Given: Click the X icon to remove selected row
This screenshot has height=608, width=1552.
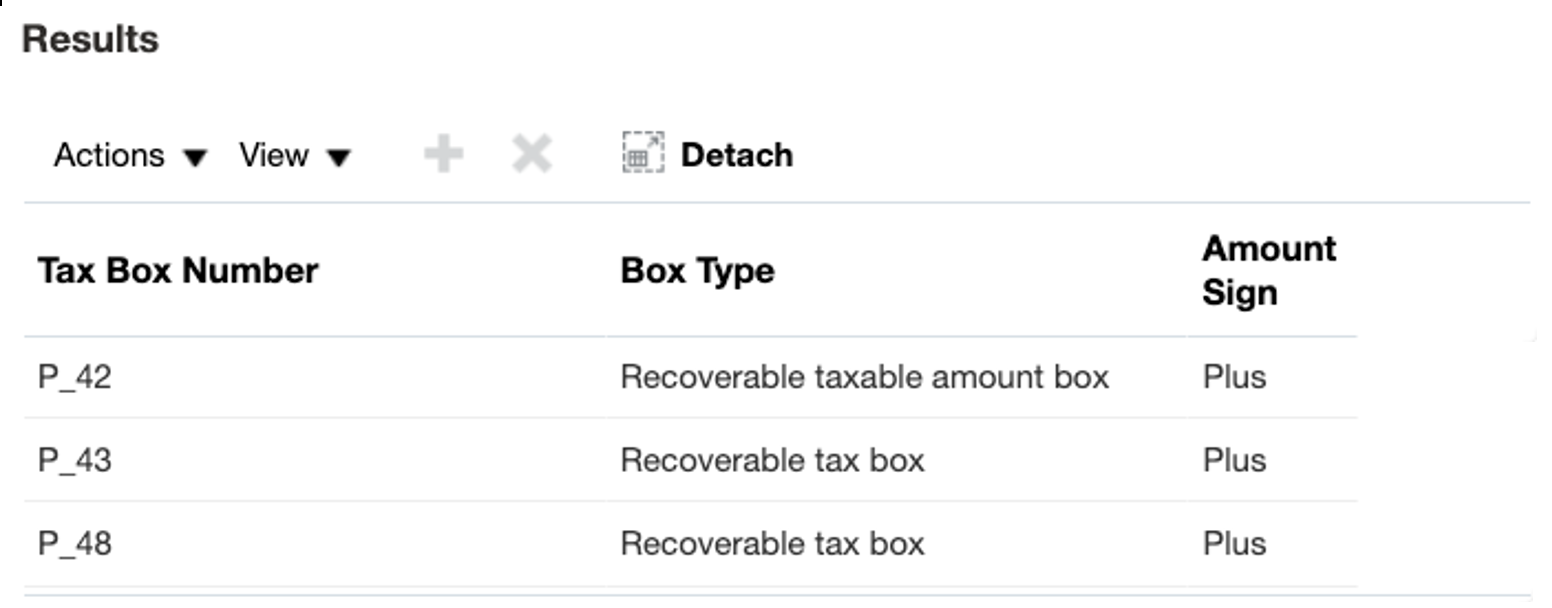Looking at the screenshot, I should 531,154.
